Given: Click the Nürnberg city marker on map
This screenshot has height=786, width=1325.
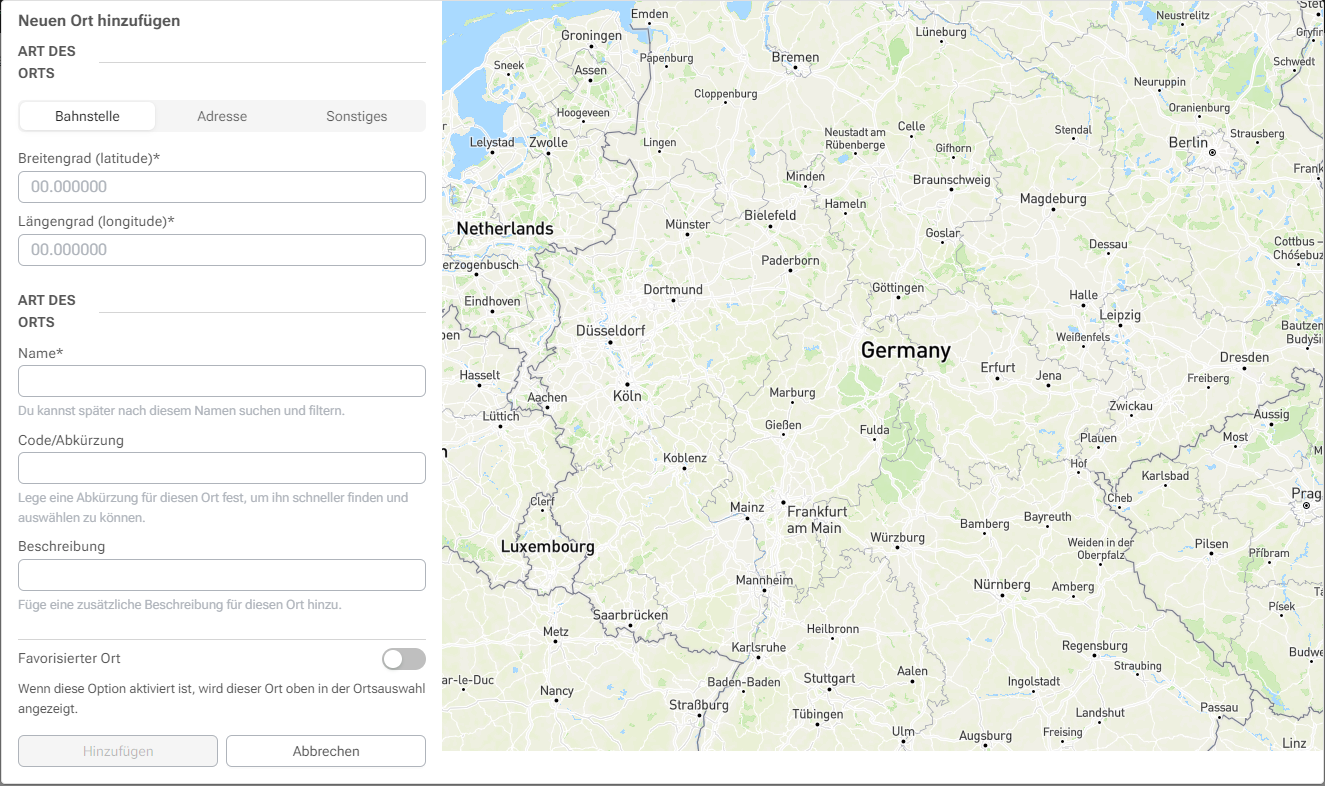Looking at the screenshot, I should pos(1002,595).
